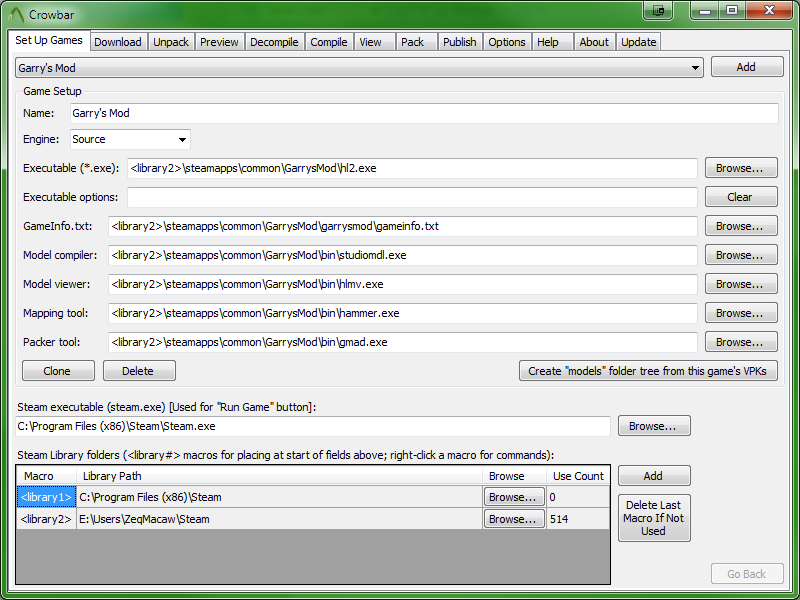Click the Browse column header
The height and width of the screenshot is (600, 800).
[514, 476]
